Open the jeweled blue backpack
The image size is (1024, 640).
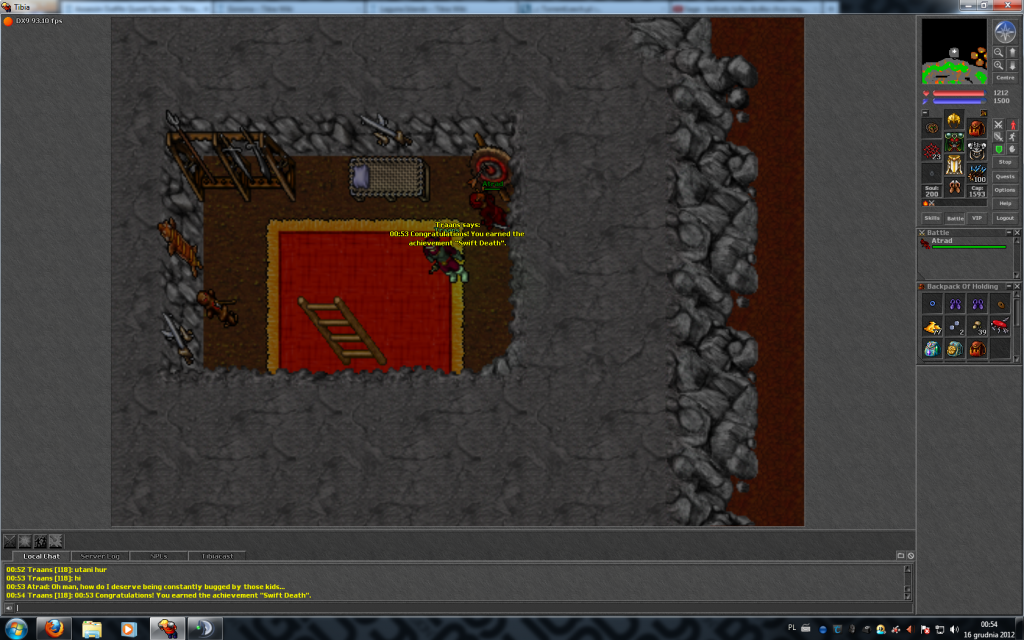coord(933,349)
